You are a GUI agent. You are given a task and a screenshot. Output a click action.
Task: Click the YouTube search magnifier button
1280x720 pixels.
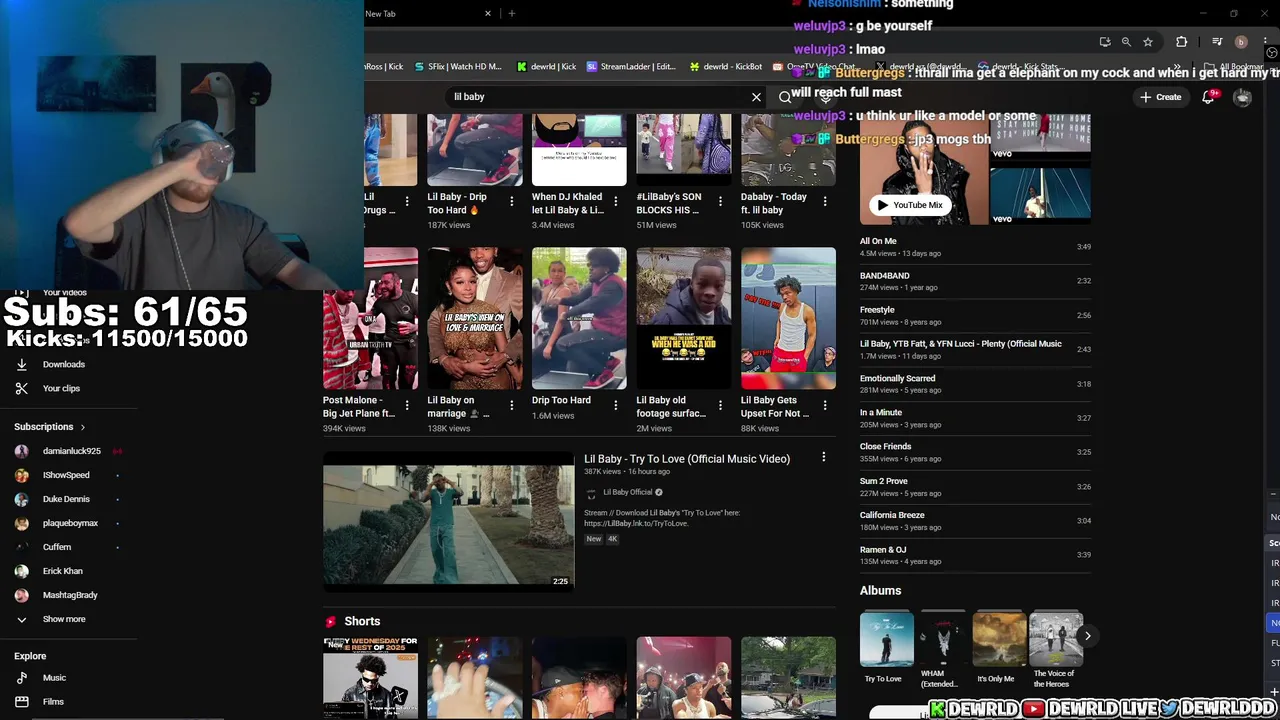pos(785,97)
